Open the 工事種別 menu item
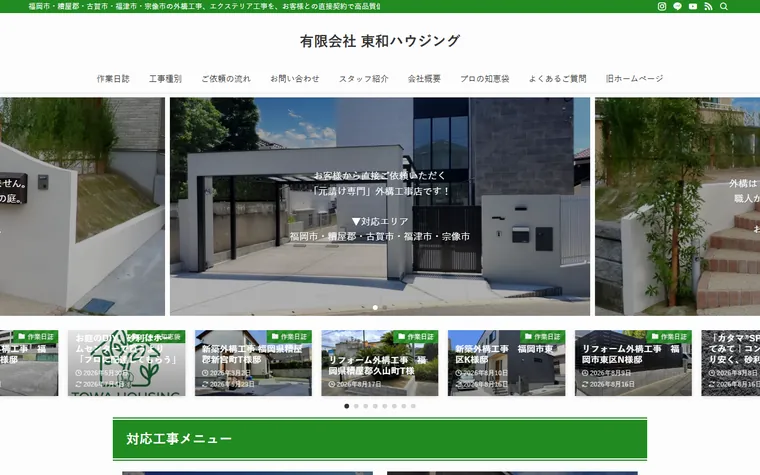The height and width of the screenshot is (475, 760). click(165, 79)
